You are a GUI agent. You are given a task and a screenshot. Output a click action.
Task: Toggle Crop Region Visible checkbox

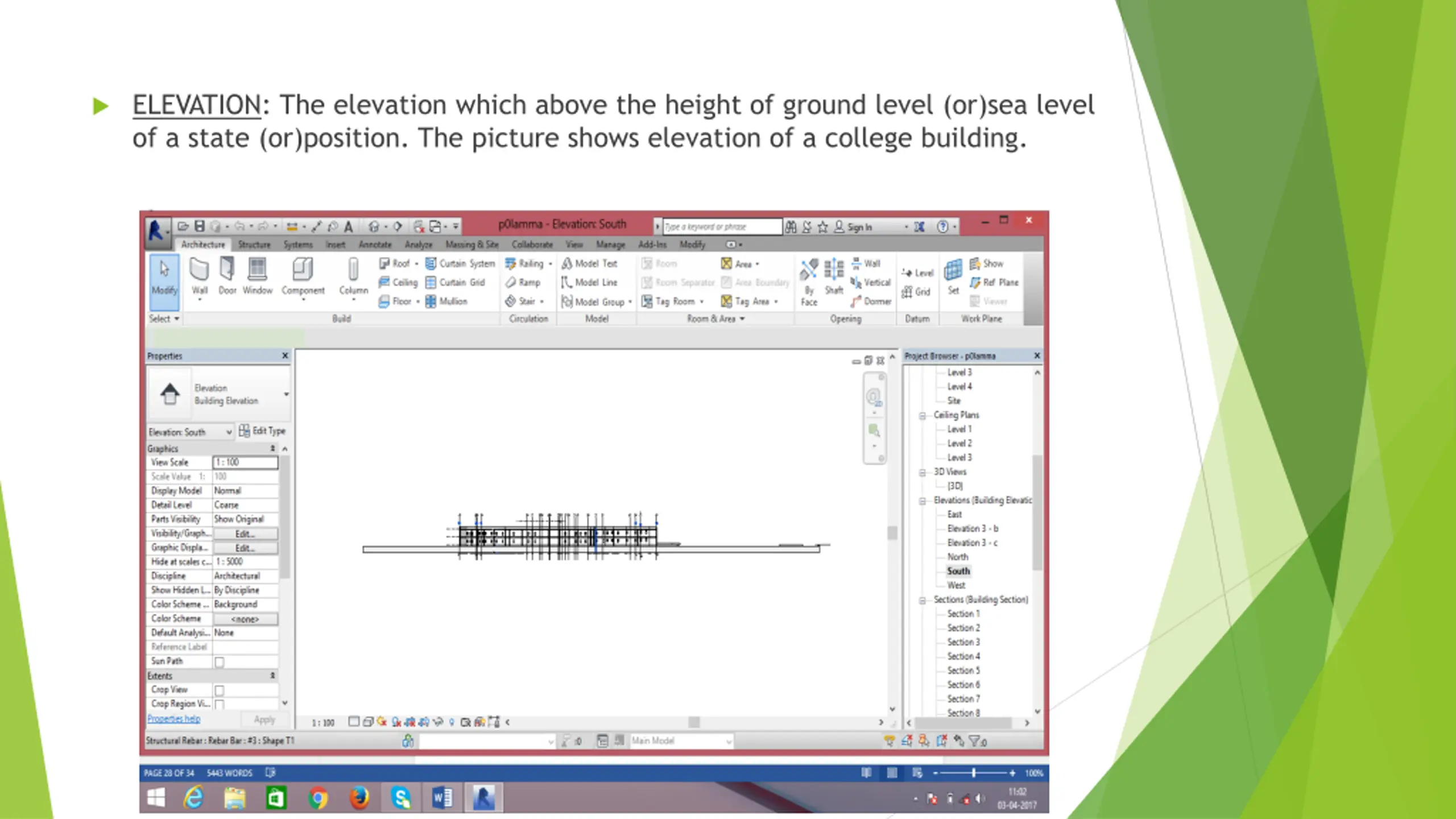click(220, 705)
